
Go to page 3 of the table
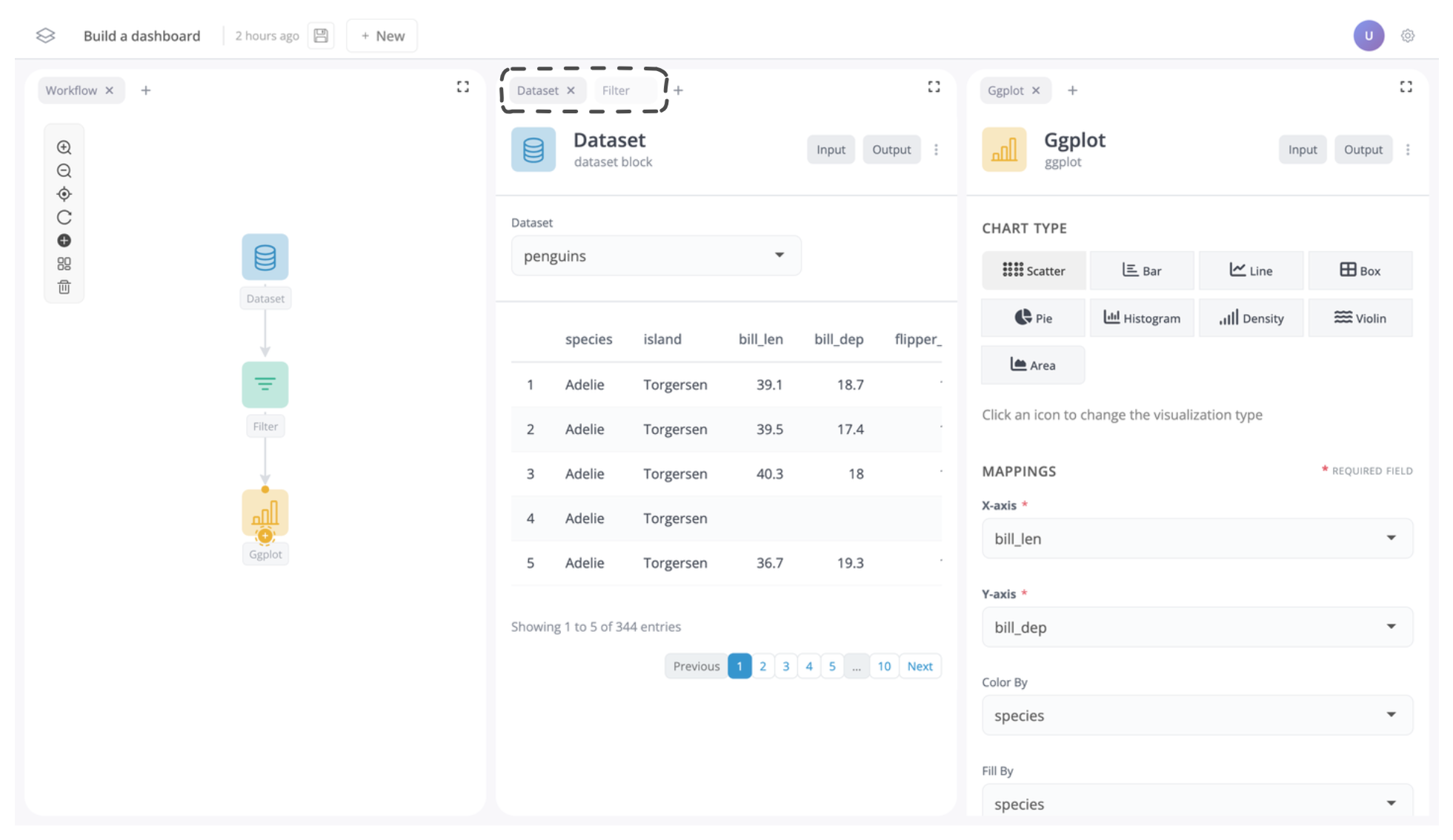tap(785, 666)
